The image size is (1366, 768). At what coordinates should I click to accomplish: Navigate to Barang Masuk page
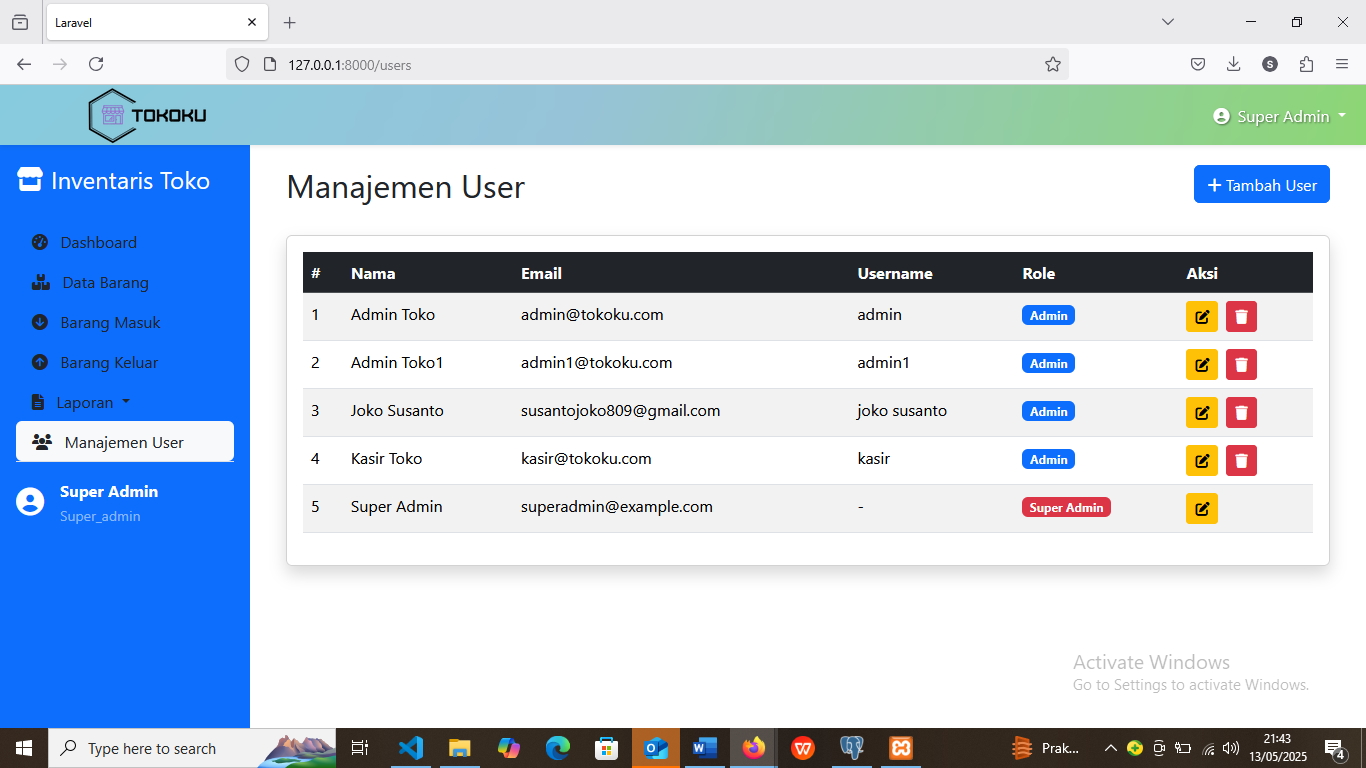pos(110,322)
